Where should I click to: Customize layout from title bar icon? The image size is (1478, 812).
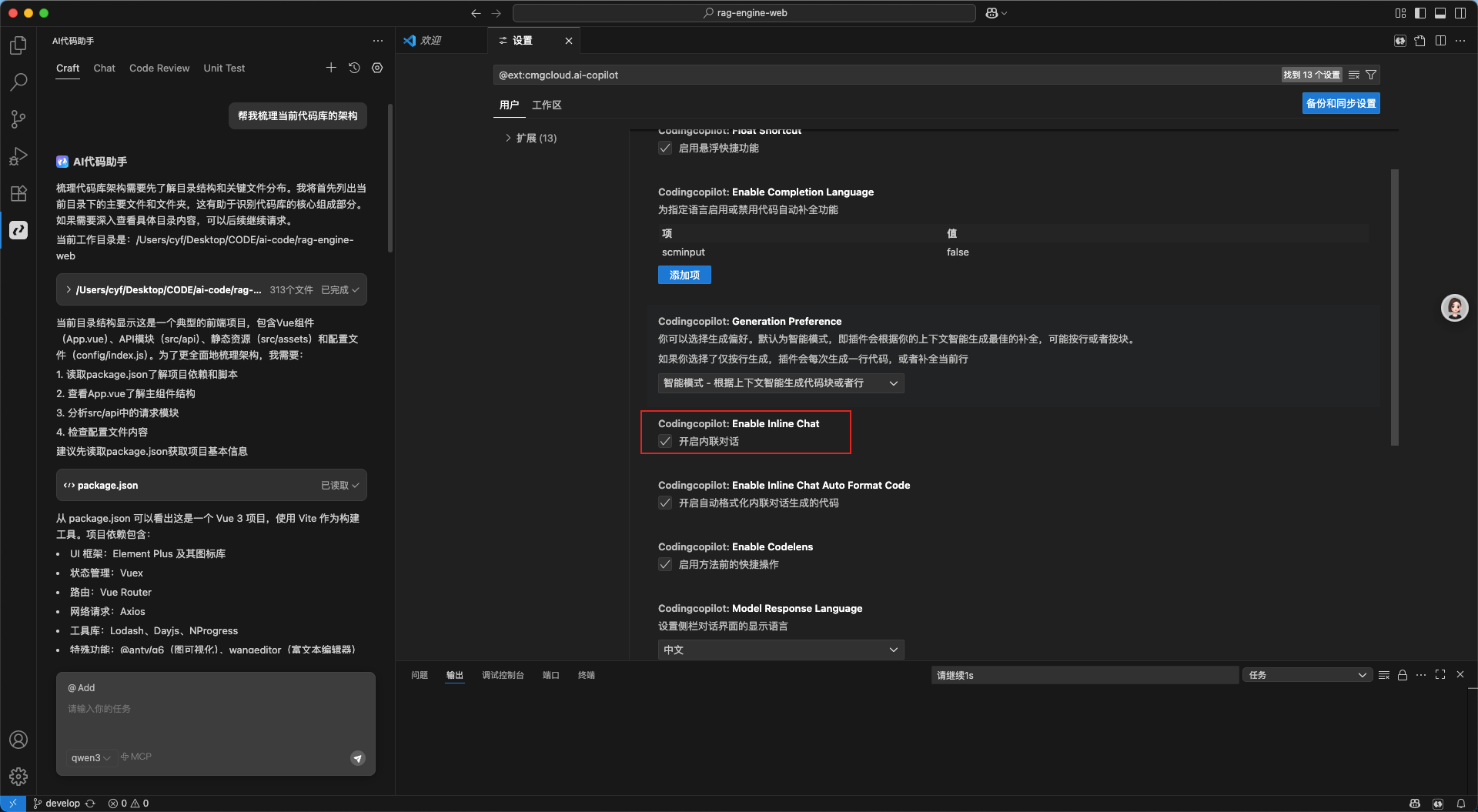[x=1400, y=13]
